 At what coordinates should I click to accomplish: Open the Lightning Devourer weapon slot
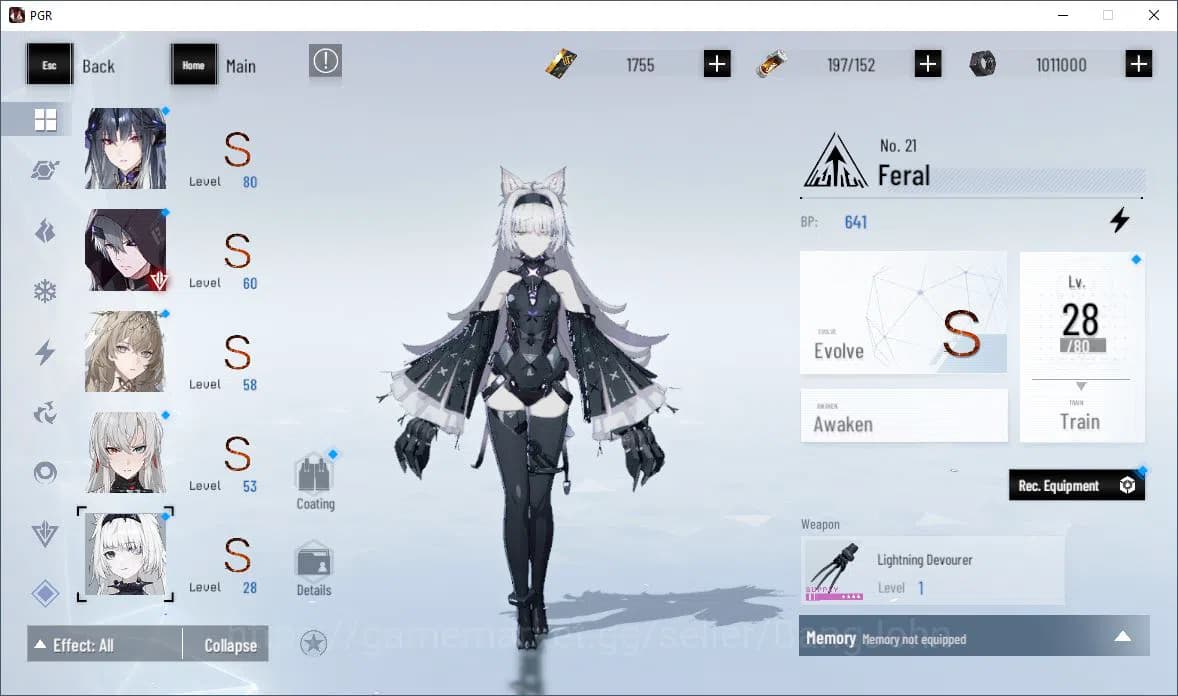point(932,571)
